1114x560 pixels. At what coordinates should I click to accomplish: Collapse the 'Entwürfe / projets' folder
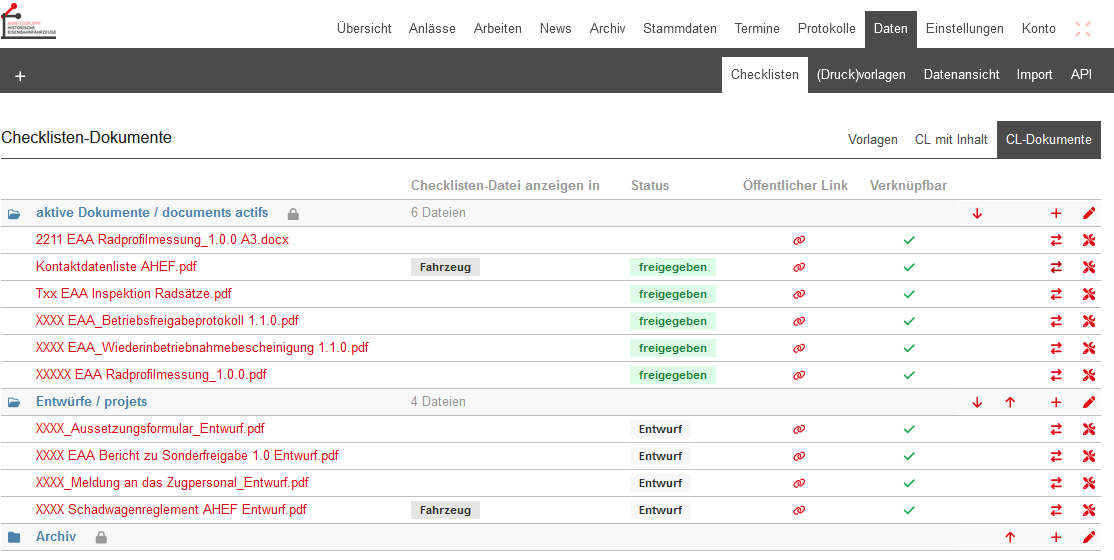point(15,402)
